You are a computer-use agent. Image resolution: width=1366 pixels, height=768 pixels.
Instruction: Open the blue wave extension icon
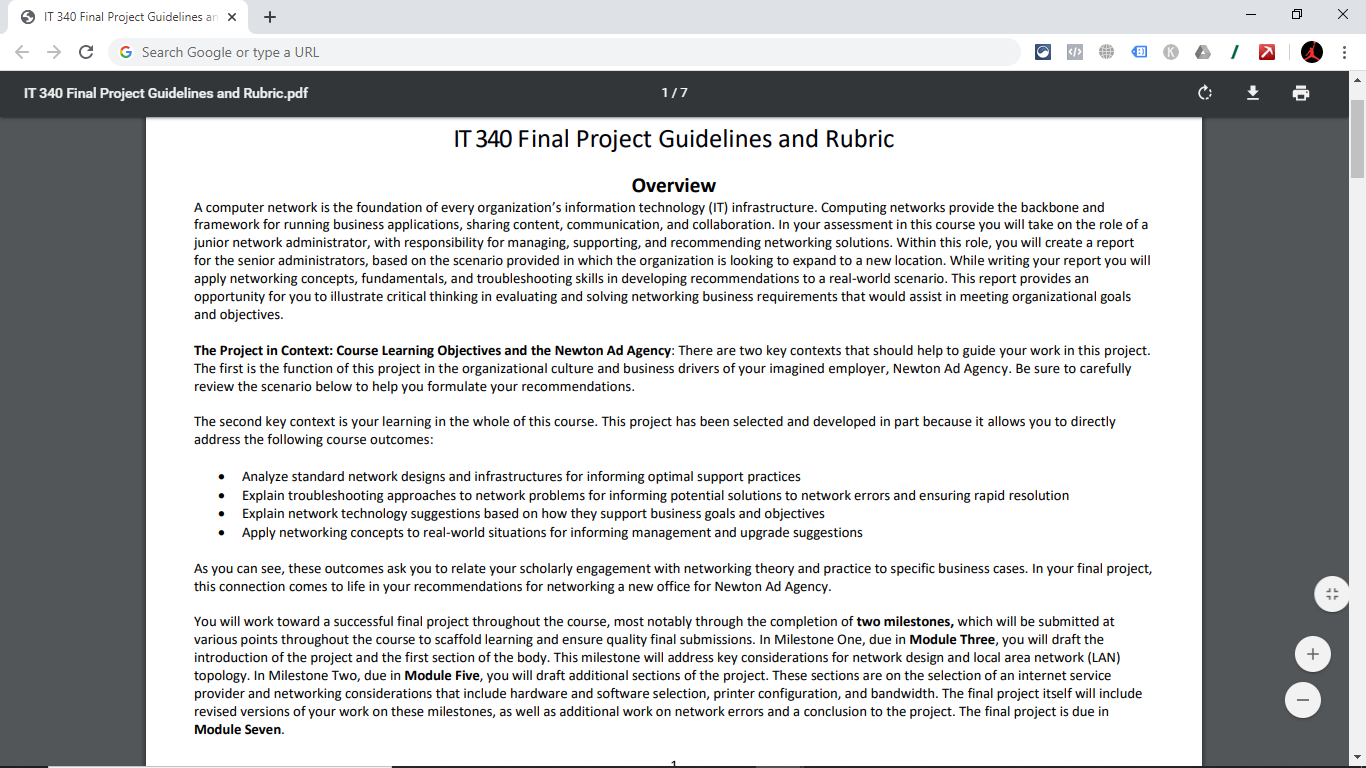point(1043,52)
